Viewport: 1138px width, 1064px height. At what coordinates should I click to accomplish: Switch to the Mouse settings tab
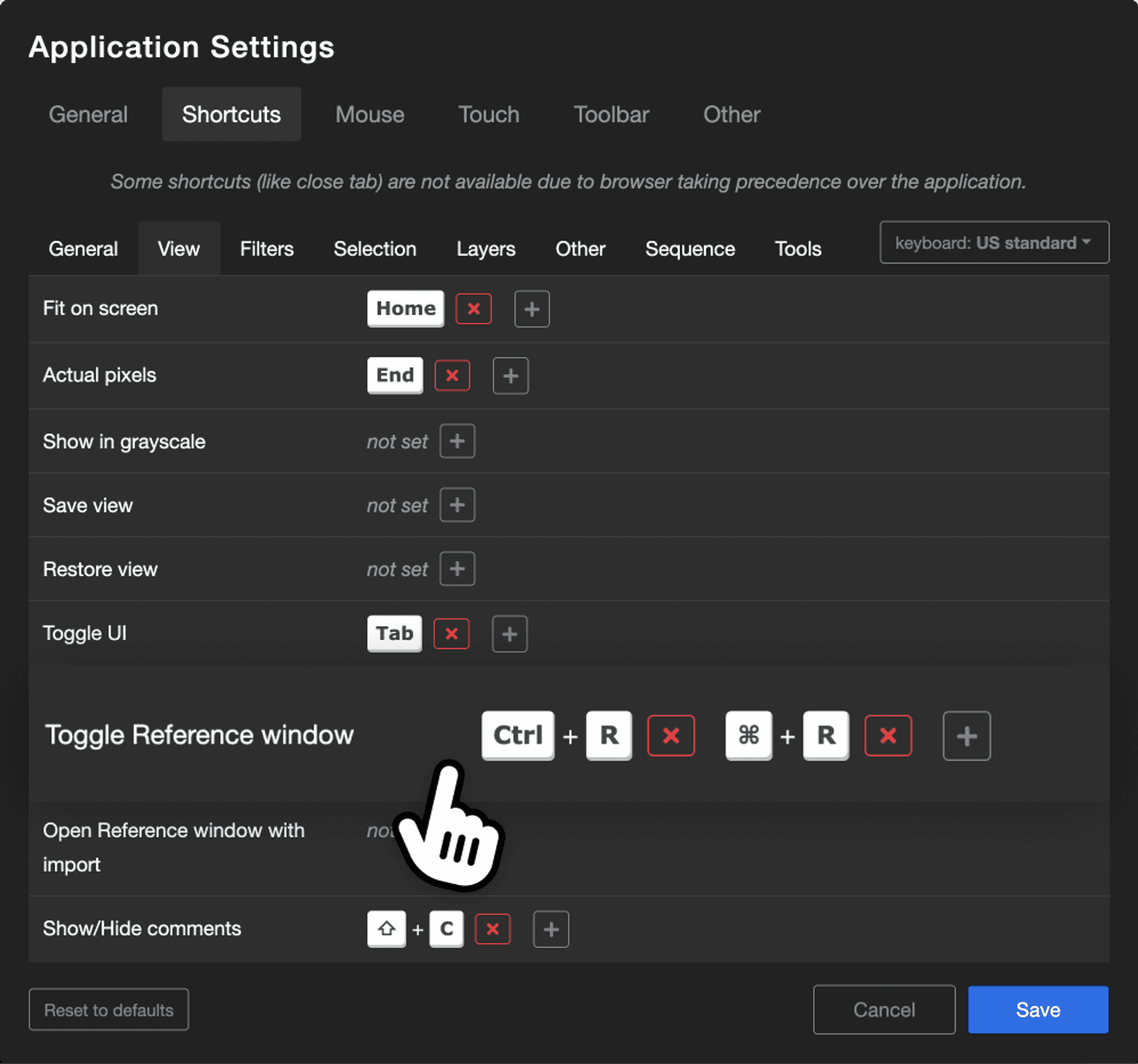[370, 114]
